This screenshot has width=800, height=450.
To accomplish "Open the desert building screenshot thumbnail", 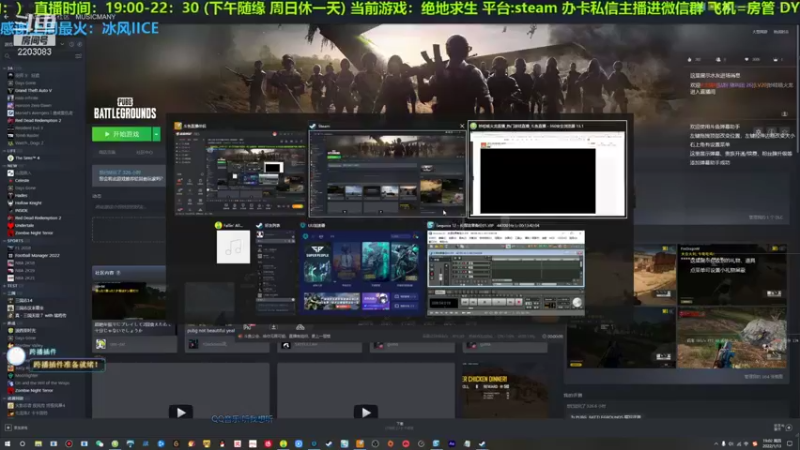I will click(x=655, y=275).
